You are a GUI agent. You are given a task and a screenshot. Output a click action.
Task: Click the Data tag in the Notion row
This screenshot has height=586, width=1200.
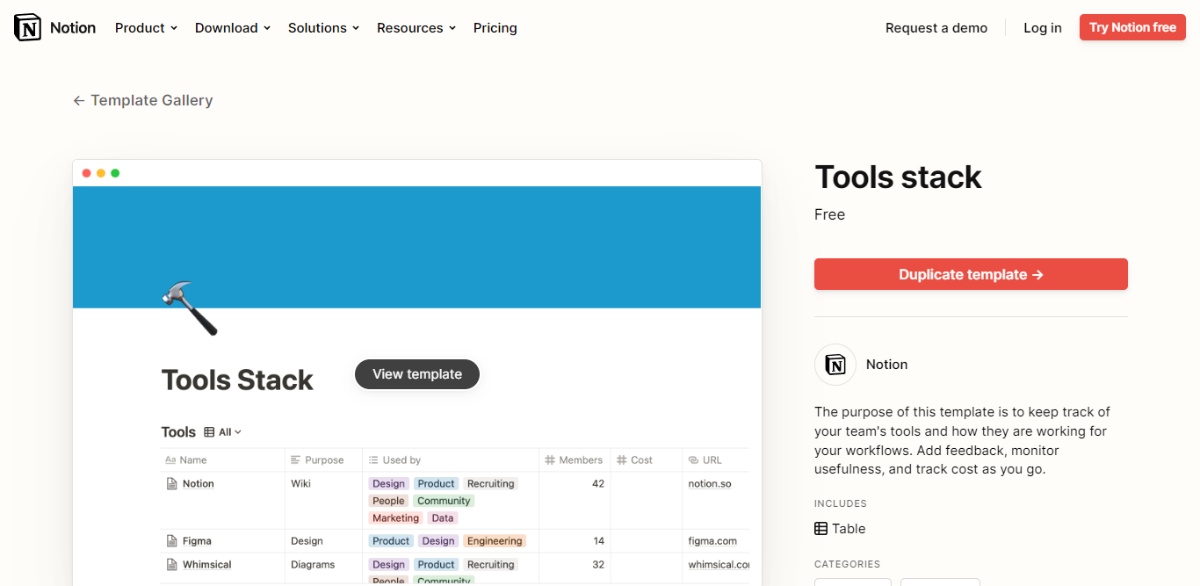[x=443, y=518]
